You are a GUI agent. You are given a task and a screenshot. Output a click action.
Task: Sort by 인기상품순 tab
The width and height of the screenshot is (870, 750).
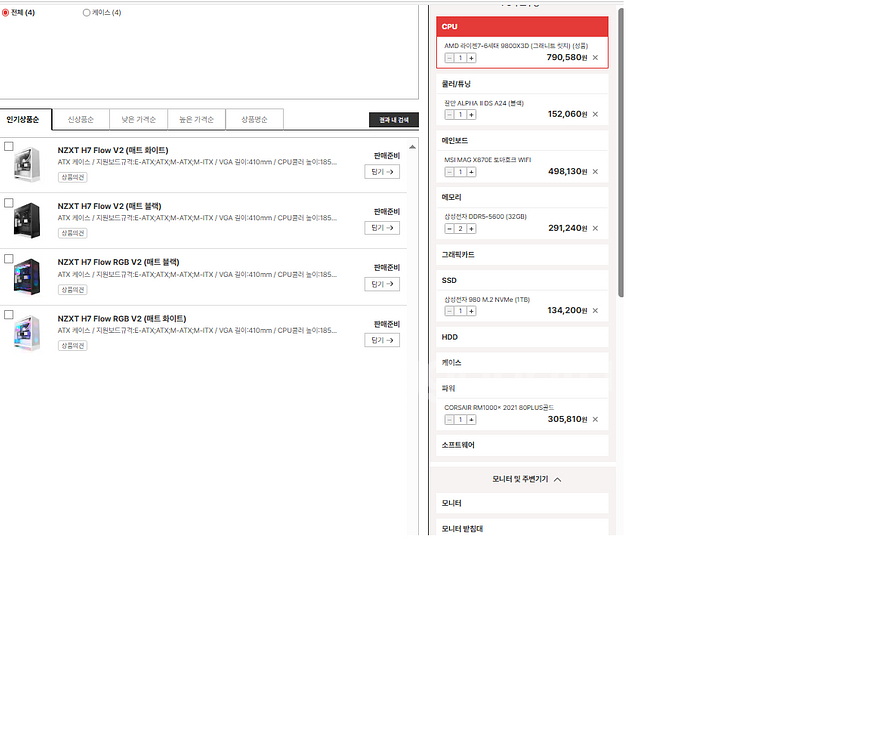point(26,119)
